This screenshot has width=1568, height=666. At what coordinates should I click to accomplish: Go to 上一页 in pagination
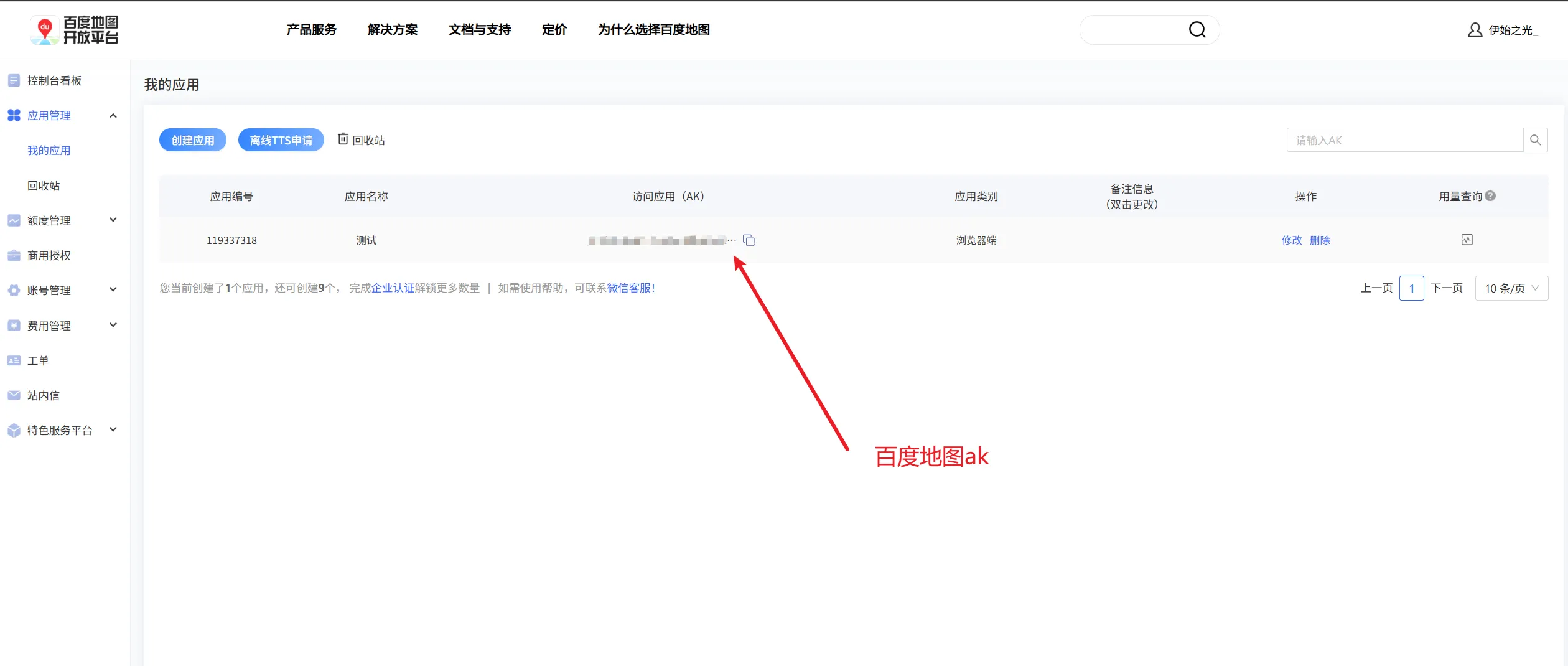[x=1376, y=288]
